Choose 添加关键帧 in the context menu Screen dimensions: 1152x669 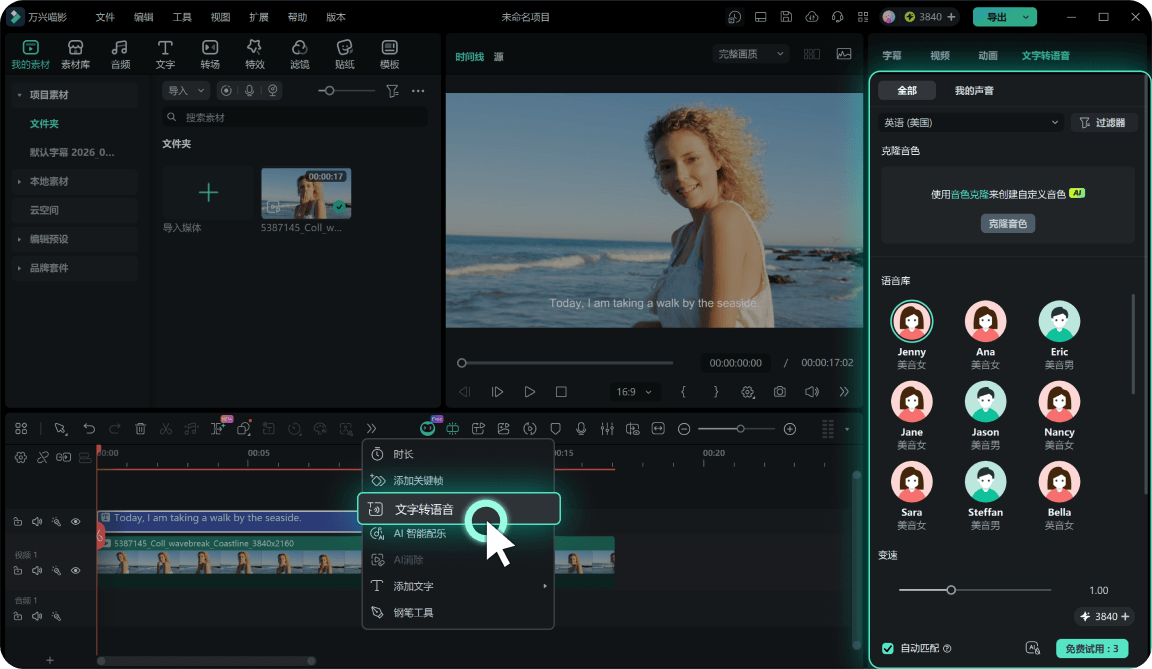tap(458, 481)
